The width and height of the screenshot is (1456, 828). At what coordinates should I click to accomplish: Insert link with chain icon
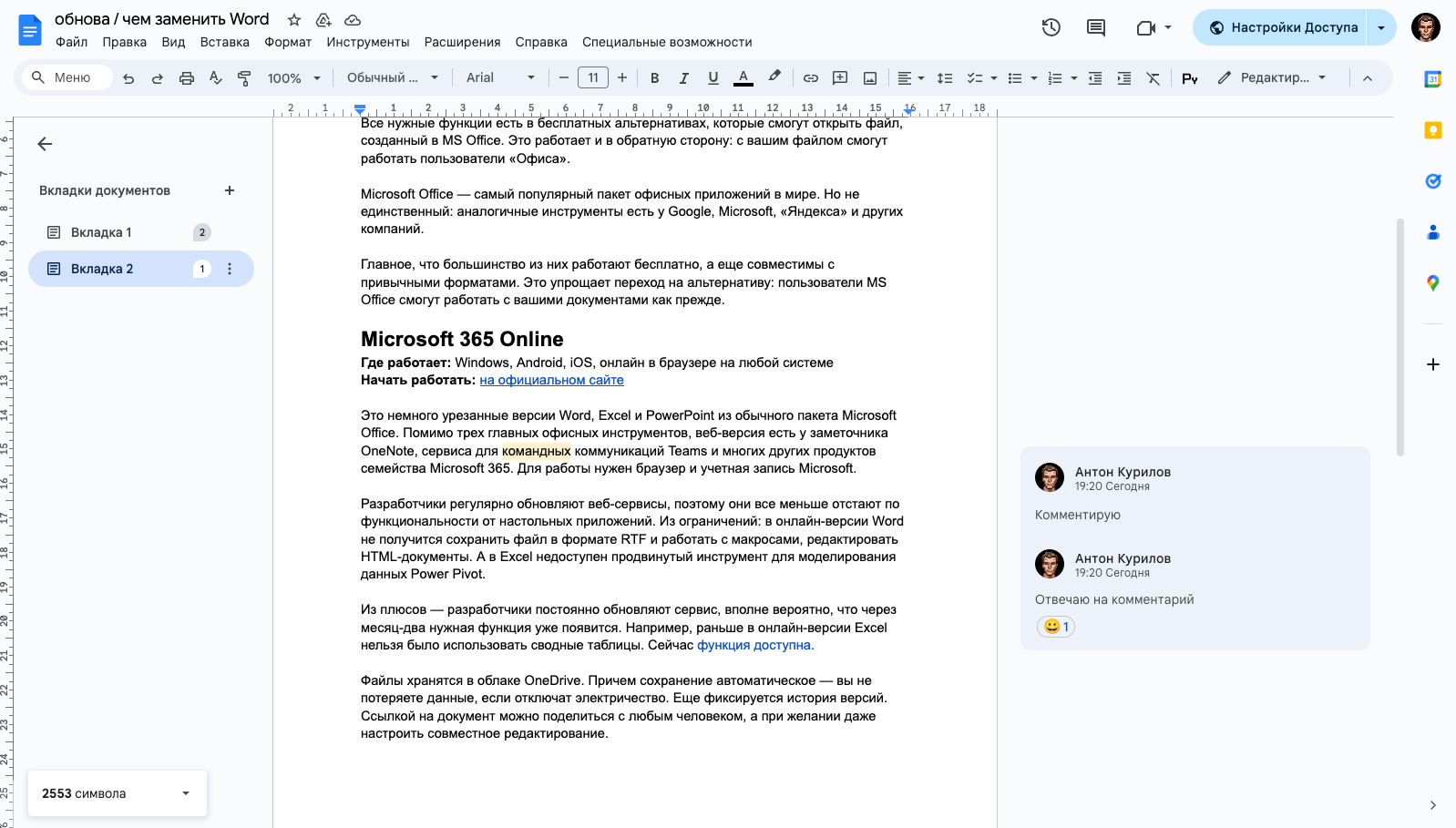click(x=811, y=78)
